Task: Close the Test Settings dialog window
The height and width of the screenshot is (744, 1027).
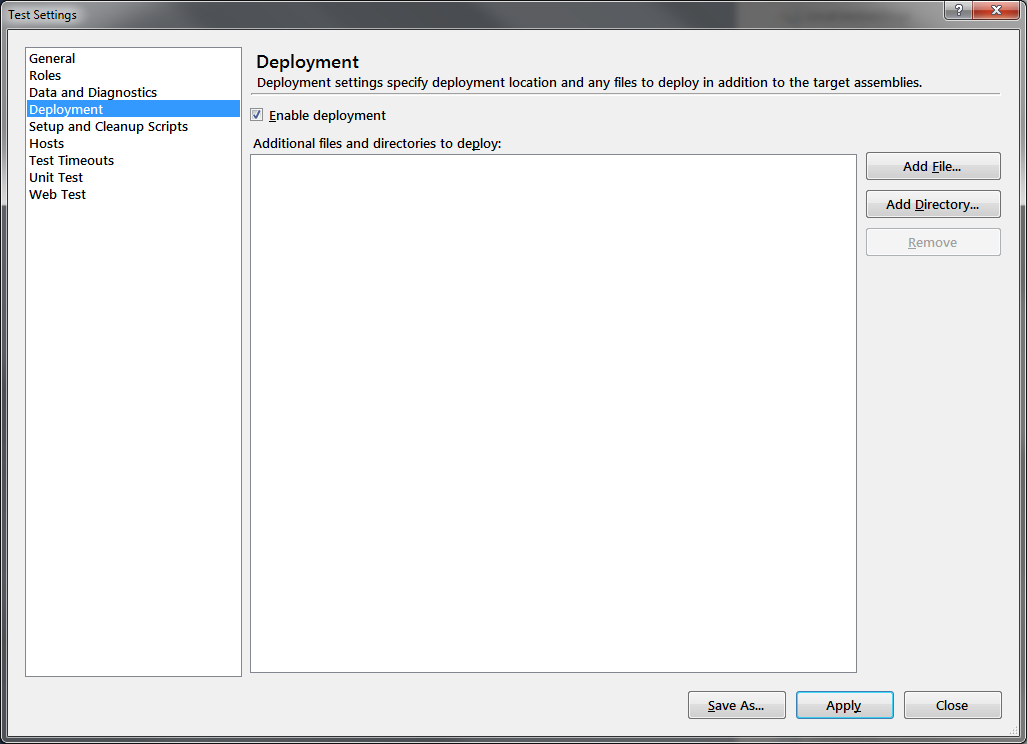Action: tap(996, 10)
